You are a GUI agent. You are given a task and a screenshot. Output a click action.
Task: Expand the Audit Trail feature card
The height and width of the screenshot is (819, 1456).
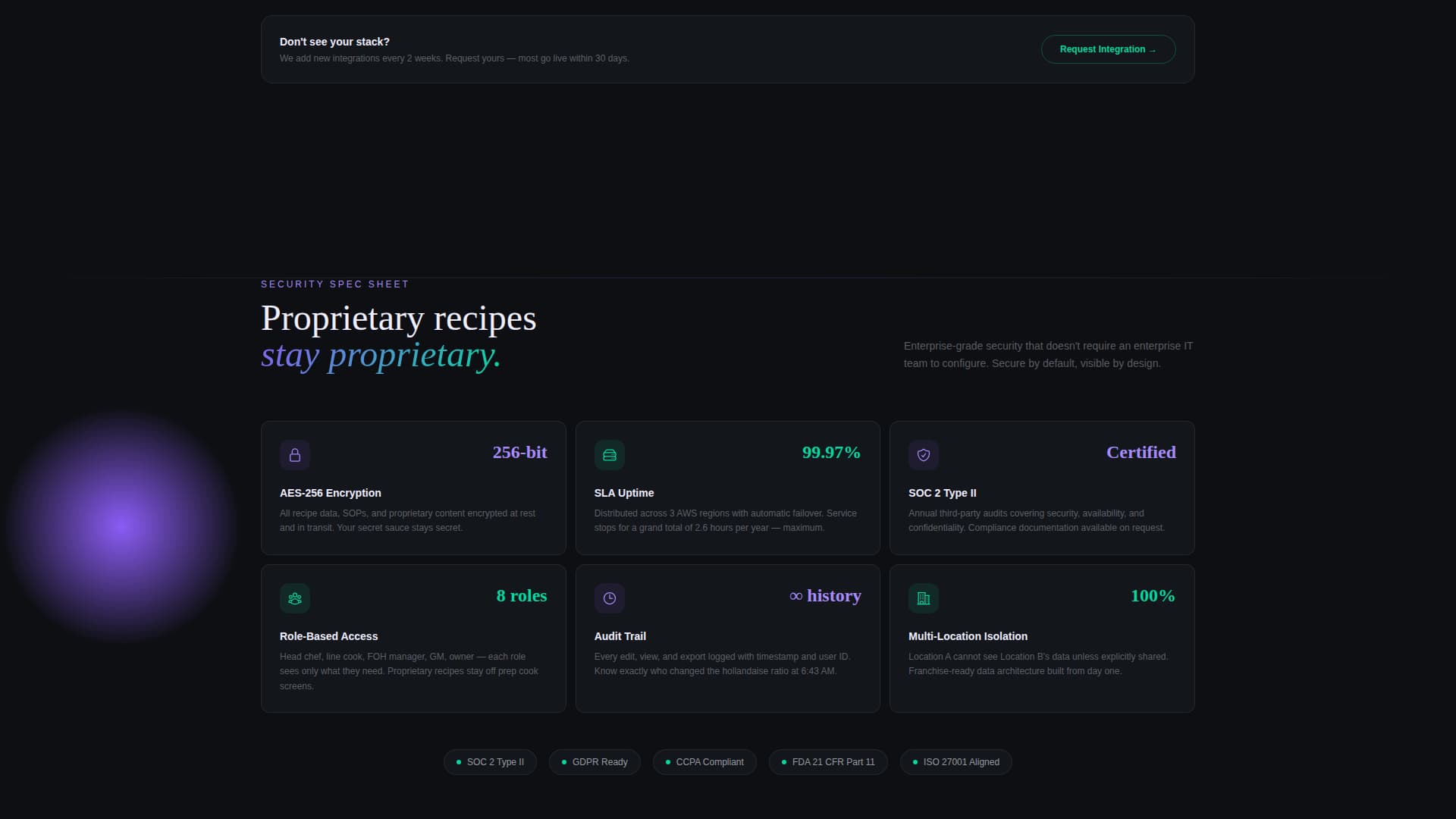click(727, 638)
